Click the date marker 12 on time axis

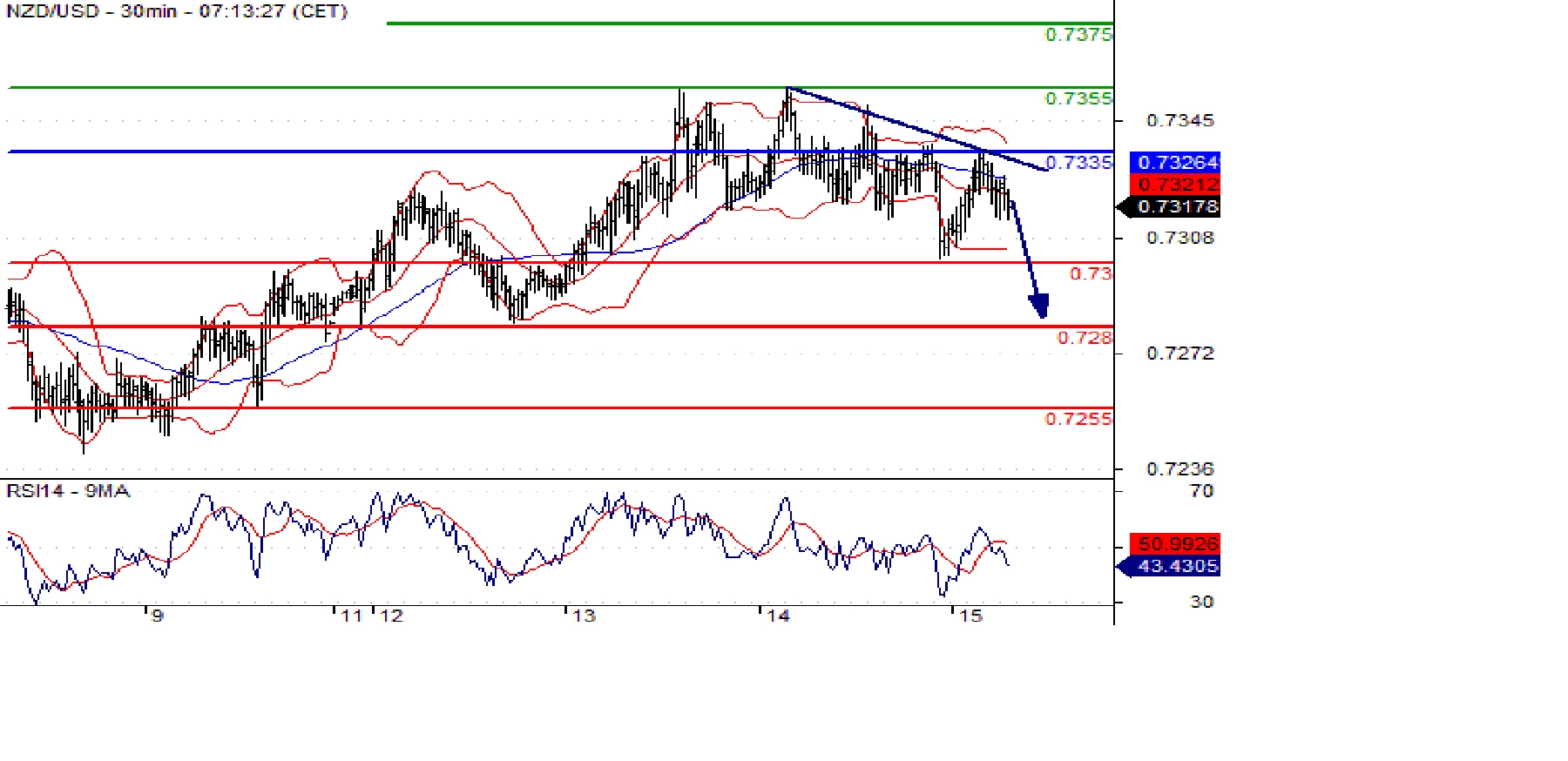coord(392,616)
